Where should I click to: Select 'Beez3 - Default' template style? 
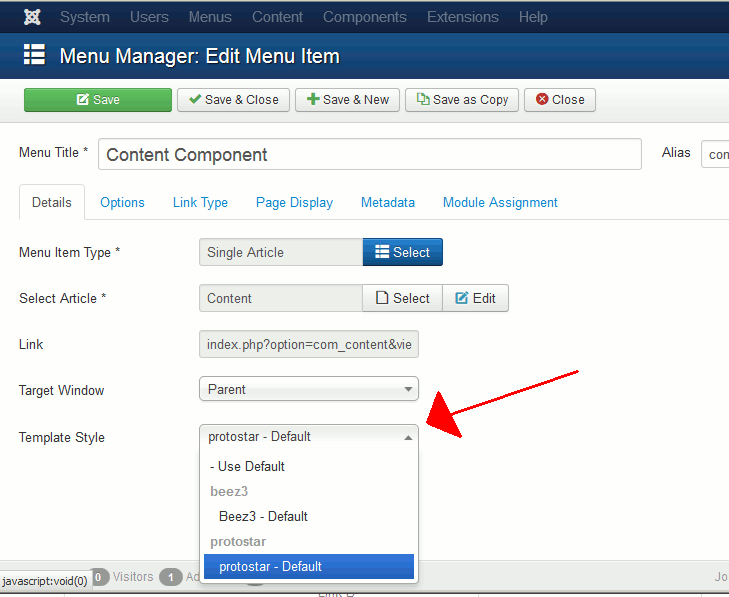click(x=263, y=517)
